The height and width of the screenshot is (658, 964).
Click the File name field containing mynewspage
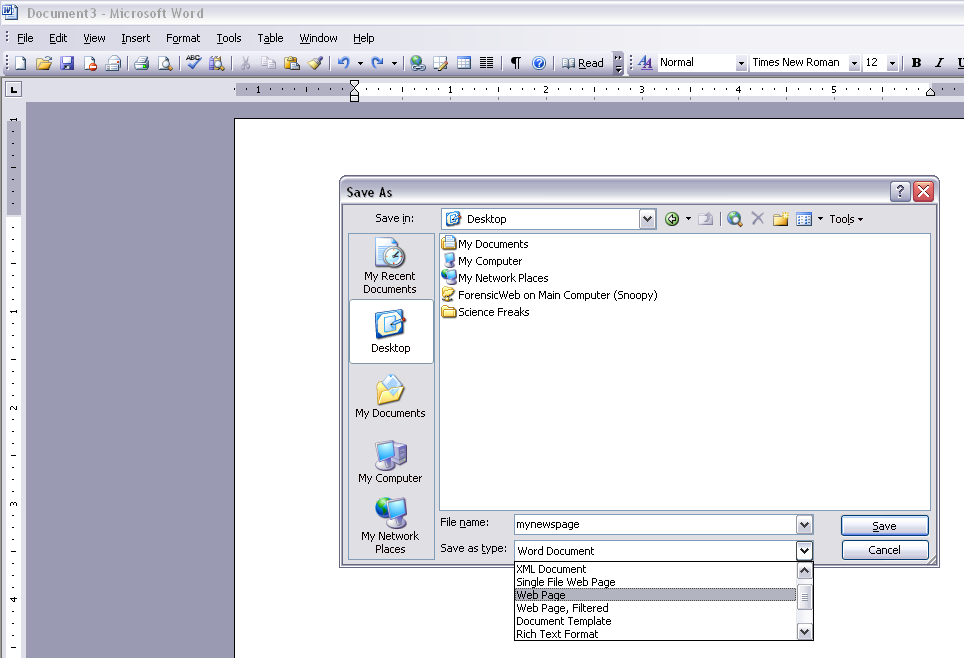pos(655,525)
